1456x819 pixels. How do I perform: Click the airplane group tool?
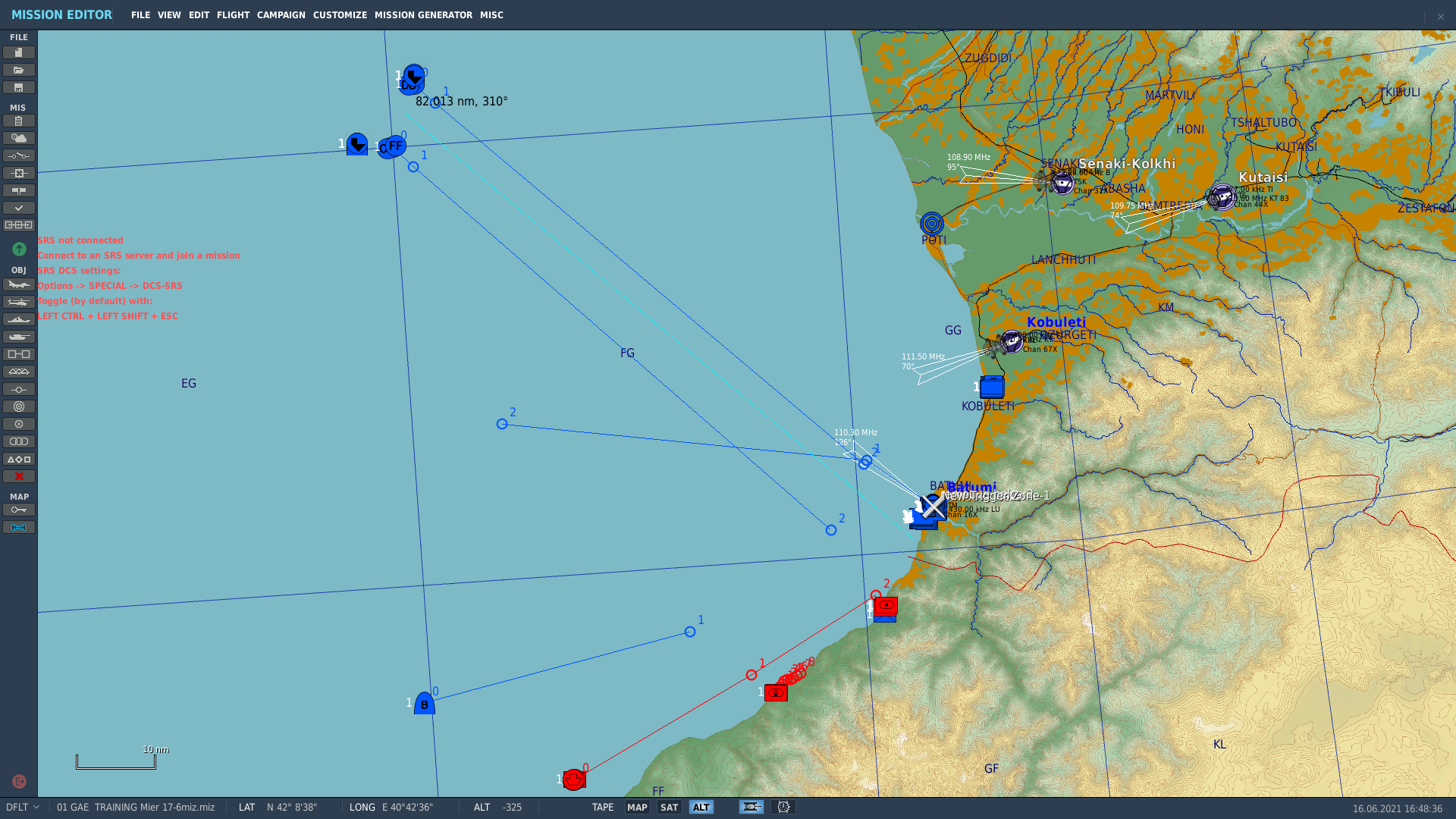pyautogui.click(x=19, y=285)
